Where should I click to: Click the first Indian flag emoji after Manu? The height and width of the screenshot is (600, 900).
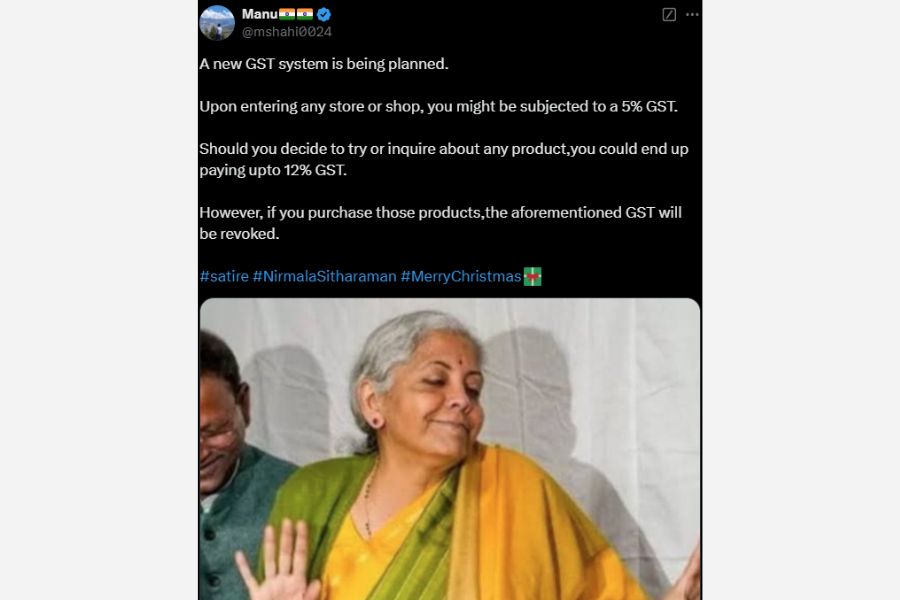click(287, 14)
